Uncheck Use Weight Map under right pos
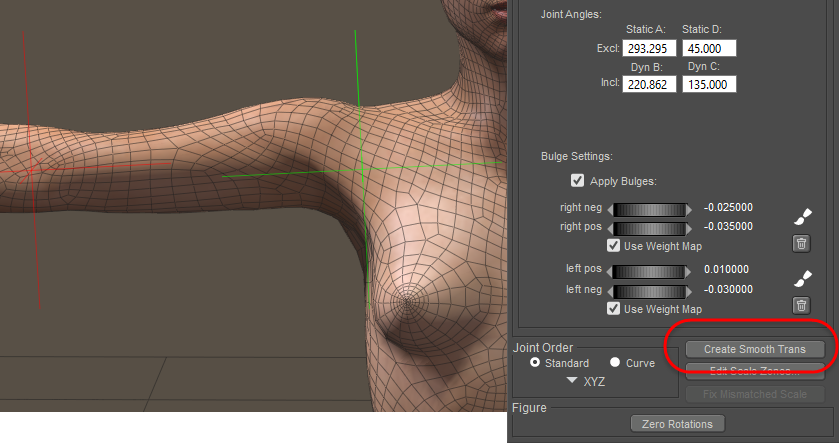Image resolution: width=839 pixels, height=444 pixels. point(614,246)
